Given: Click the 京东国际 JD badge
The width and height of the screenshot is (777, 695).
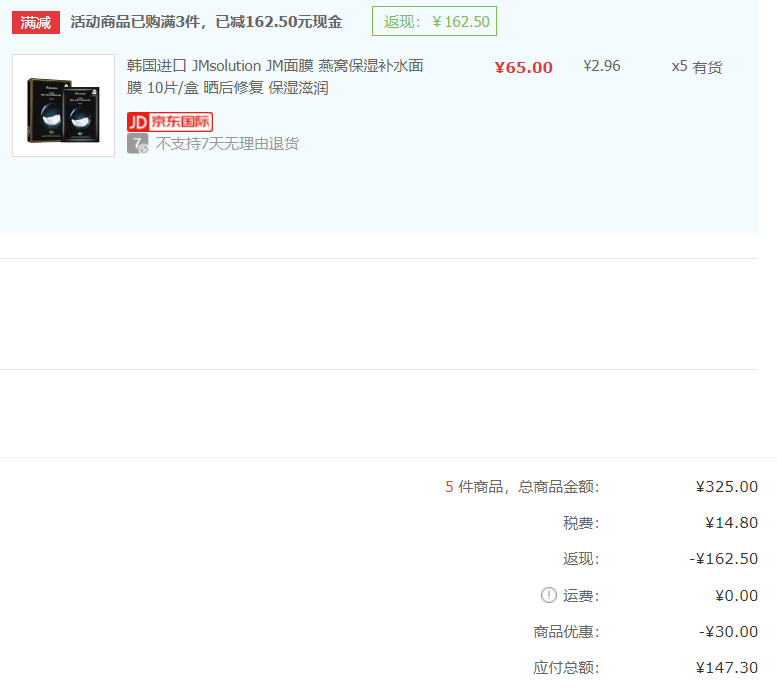Looking at the screenshot, I should pyautogui.click(x=170, y=121).
